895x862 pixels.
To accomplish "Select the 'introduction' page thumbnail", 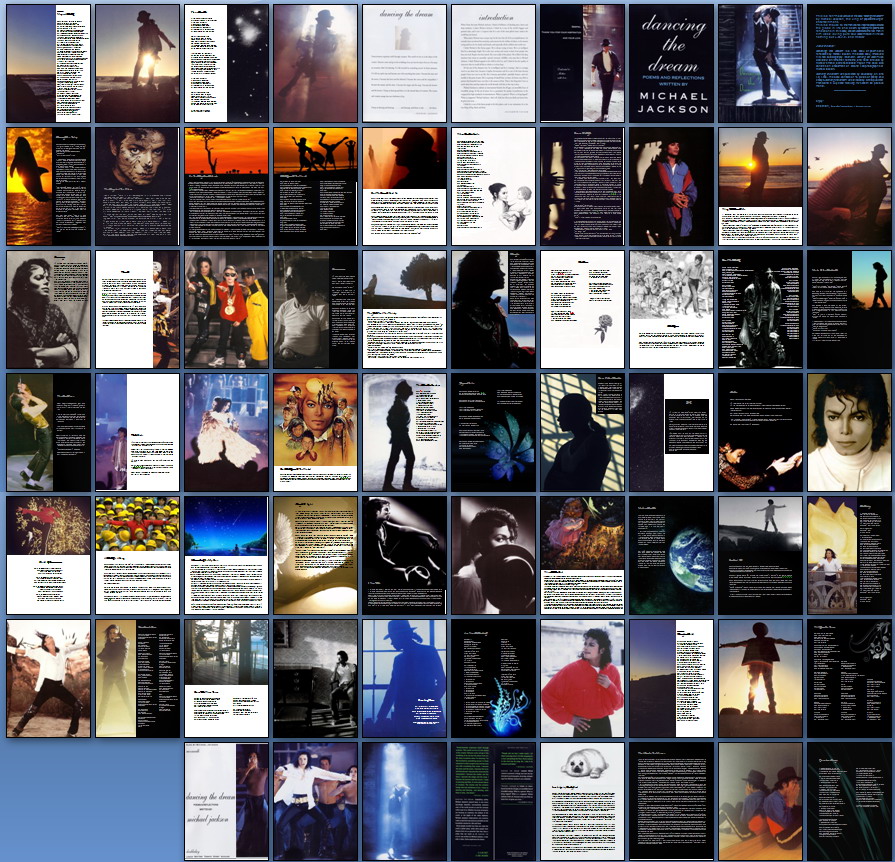I will [x=493, y=64].
